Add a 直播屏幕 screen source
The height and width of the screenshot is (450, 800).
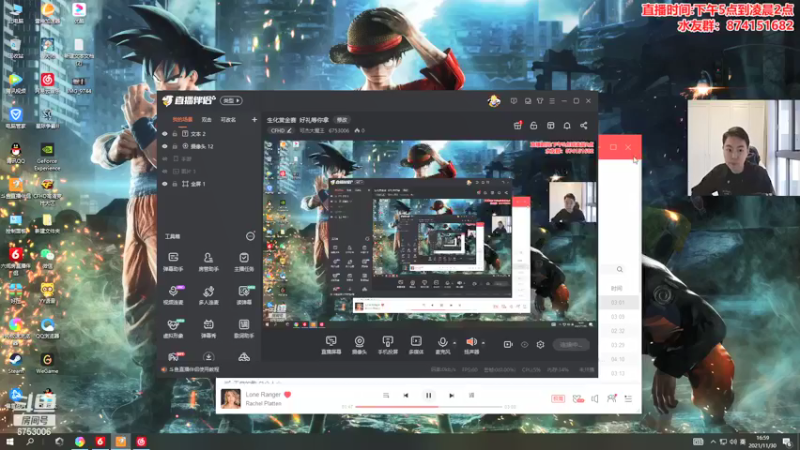331,345
